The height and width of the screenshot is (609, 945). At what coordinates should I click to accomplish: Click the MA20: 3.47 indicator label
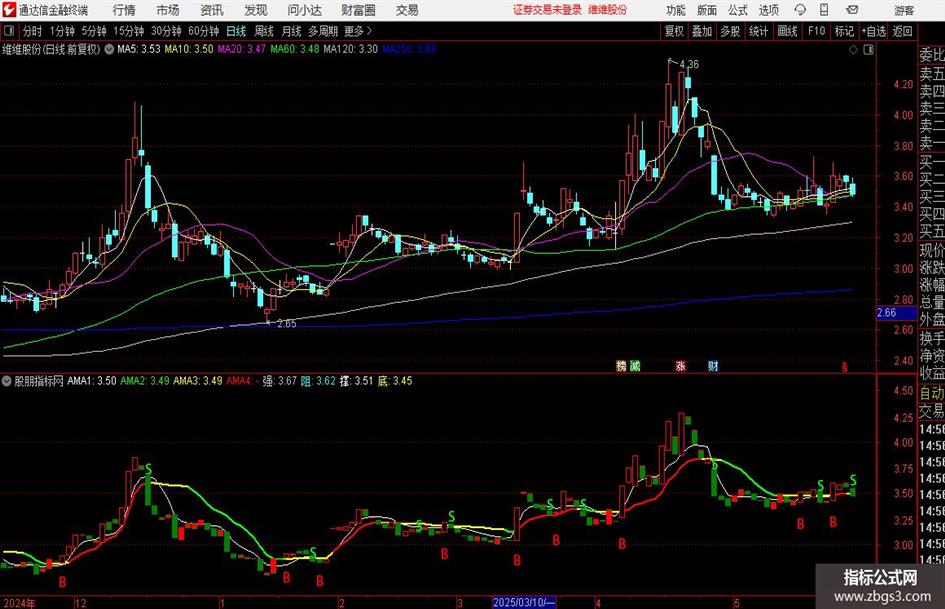pyautogui.click(x=242, y=49)
